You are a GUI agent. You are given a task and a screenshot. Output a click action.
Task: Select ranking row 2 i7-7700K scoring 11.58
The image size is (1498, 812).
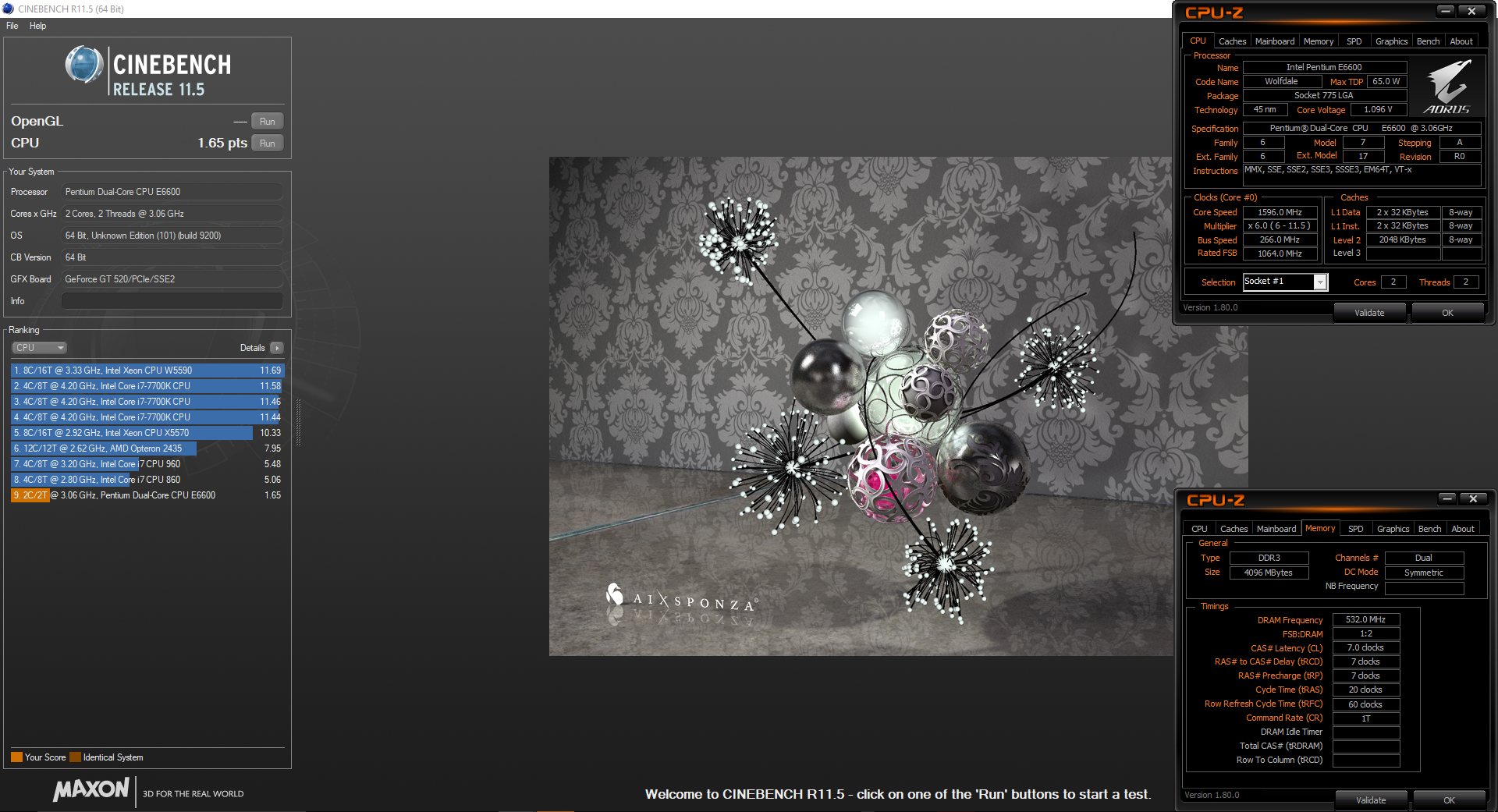coord(147,386)
